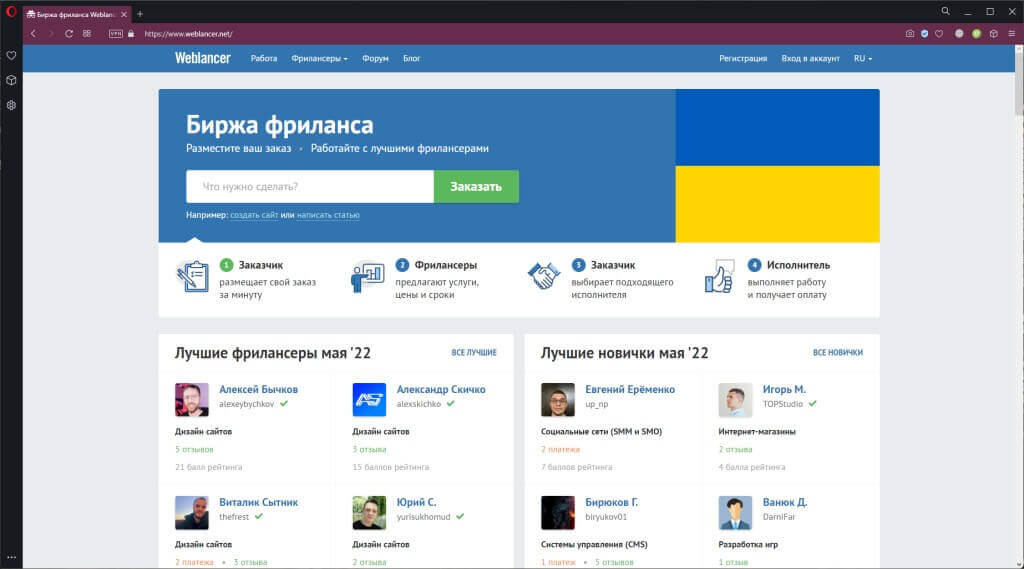Click the Регистрация link
This screenshot has height=569, width=1024.
(743, 58)
